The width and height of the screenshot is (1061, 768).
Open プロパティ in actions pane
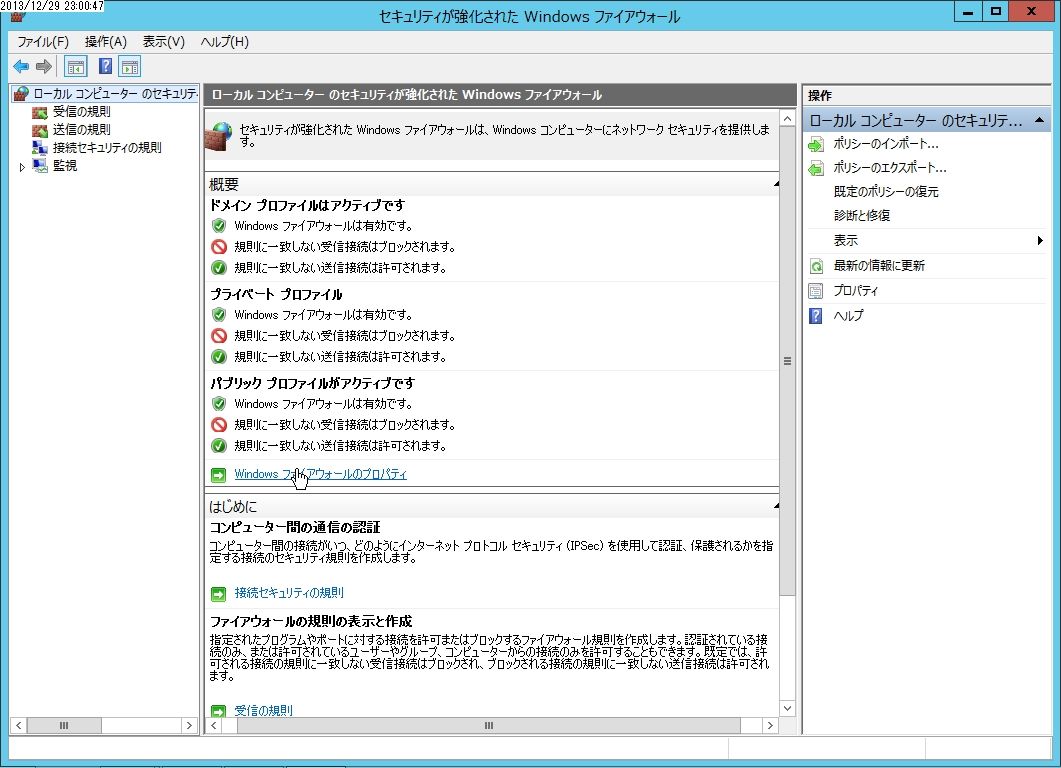855,290
